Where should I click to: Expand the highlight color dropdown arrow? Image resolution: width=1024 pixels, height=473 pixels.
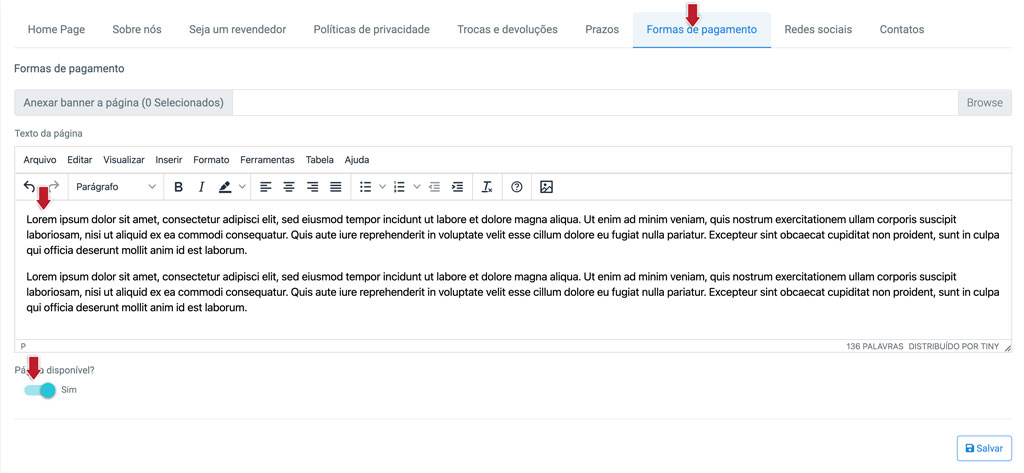[x=242, y=187]
